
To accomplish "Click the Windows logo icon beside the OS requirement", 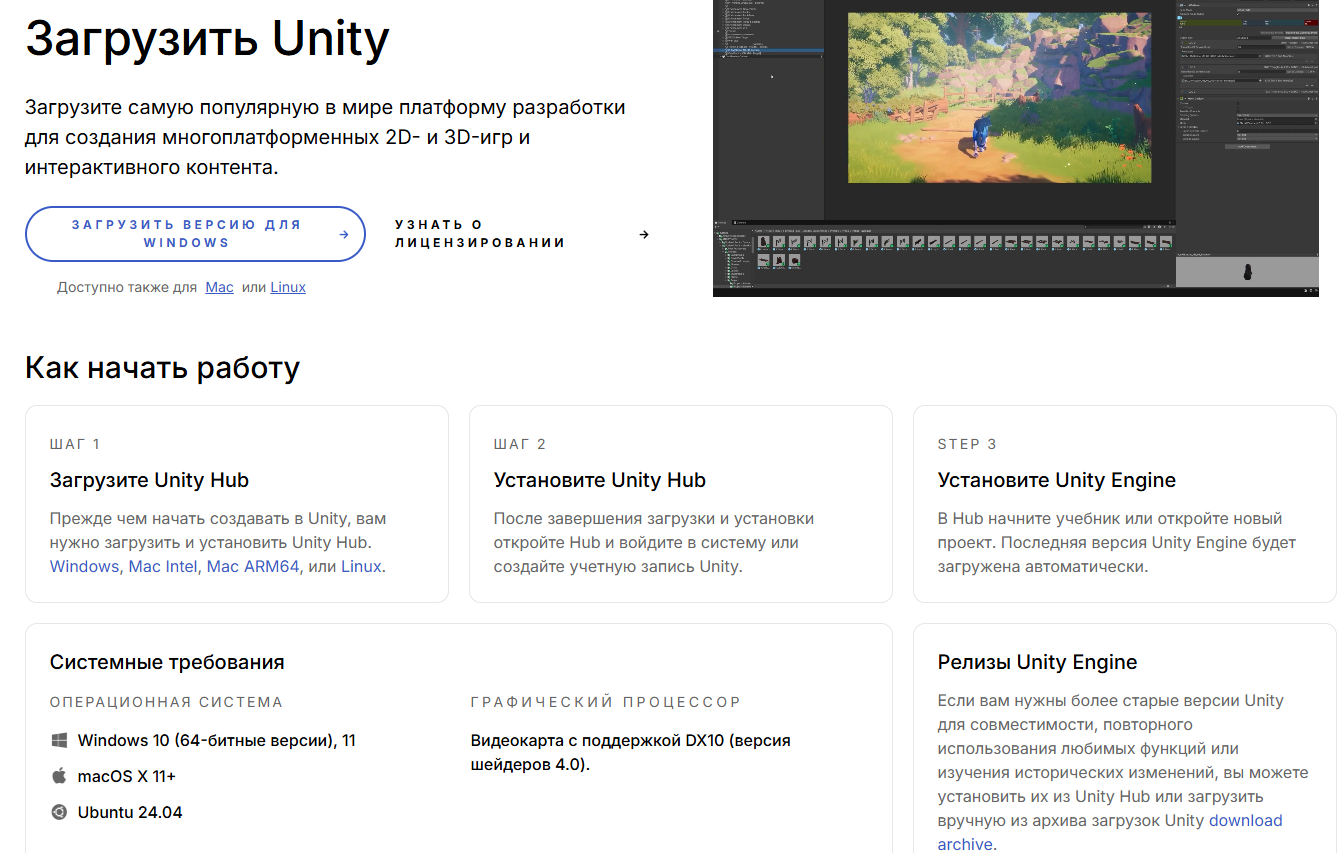I will [x=60, y=740].
